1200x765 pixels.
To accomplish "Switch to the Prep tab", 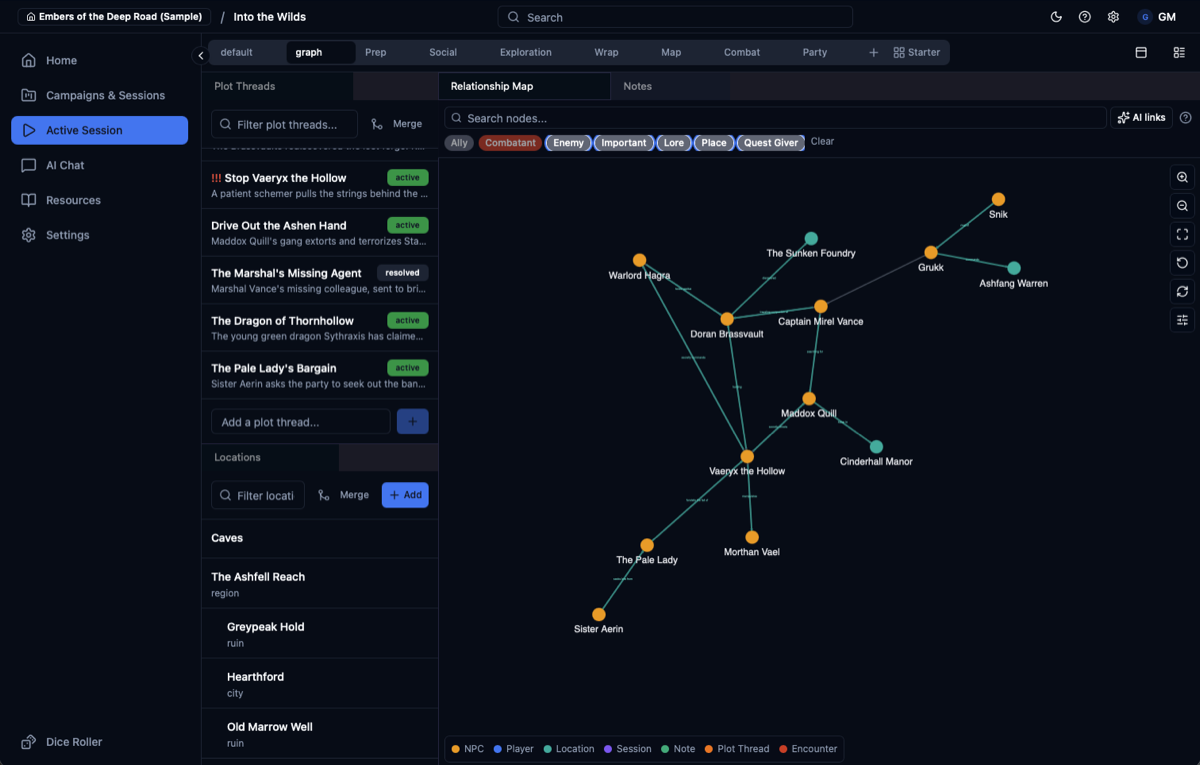I will (376, 52).
